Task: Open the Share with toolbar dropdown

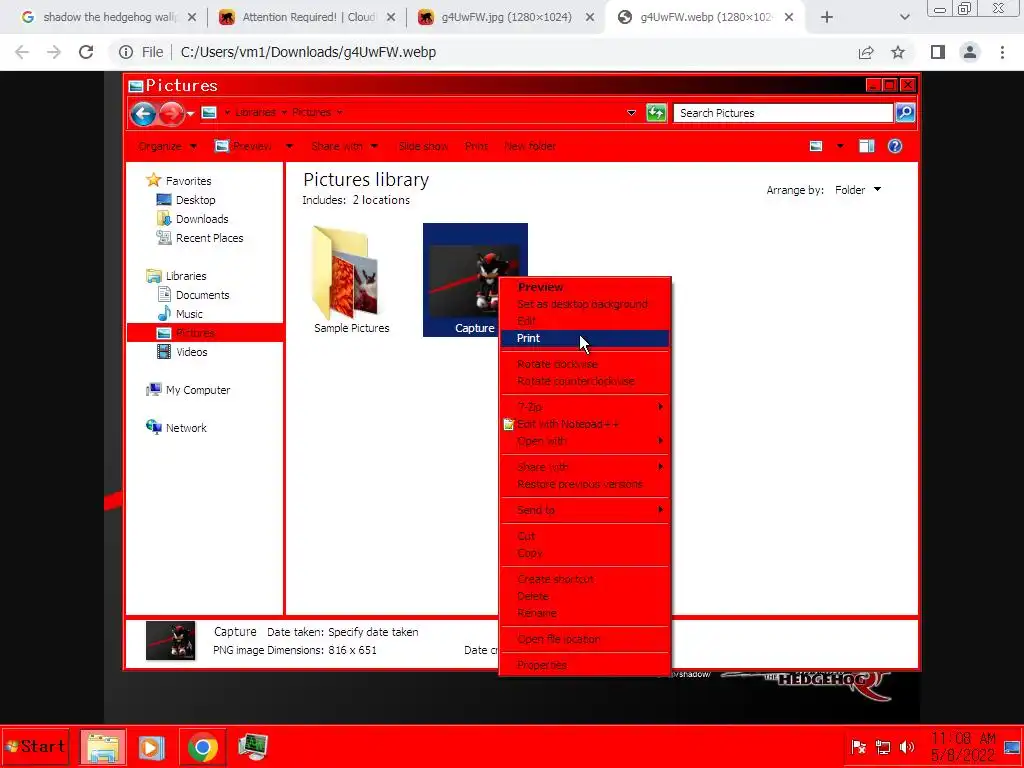Action: click(x=344, y=146)
